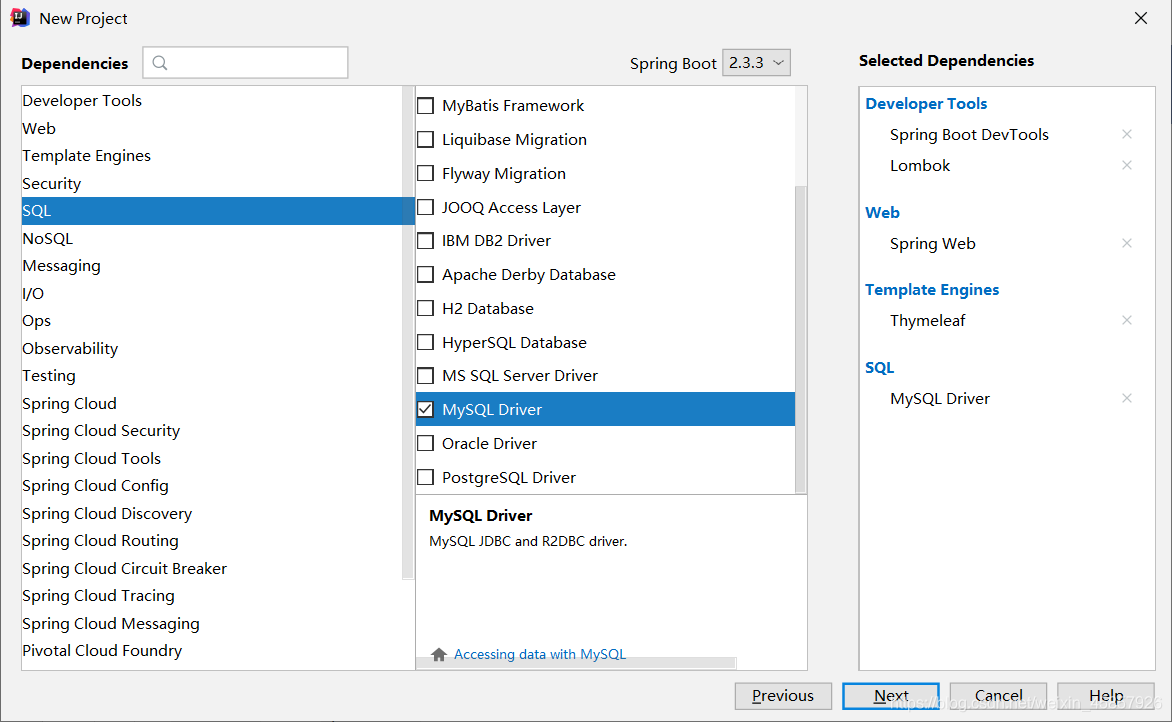Screen dimensions: 1172x722
Task: Check the Apache Derby Database checkbox
Action: click(425, 274)
